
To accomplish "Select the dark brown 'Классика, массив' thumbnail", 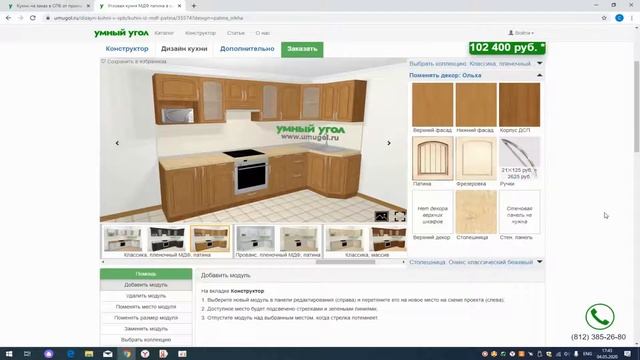I will tap(388, 239).
